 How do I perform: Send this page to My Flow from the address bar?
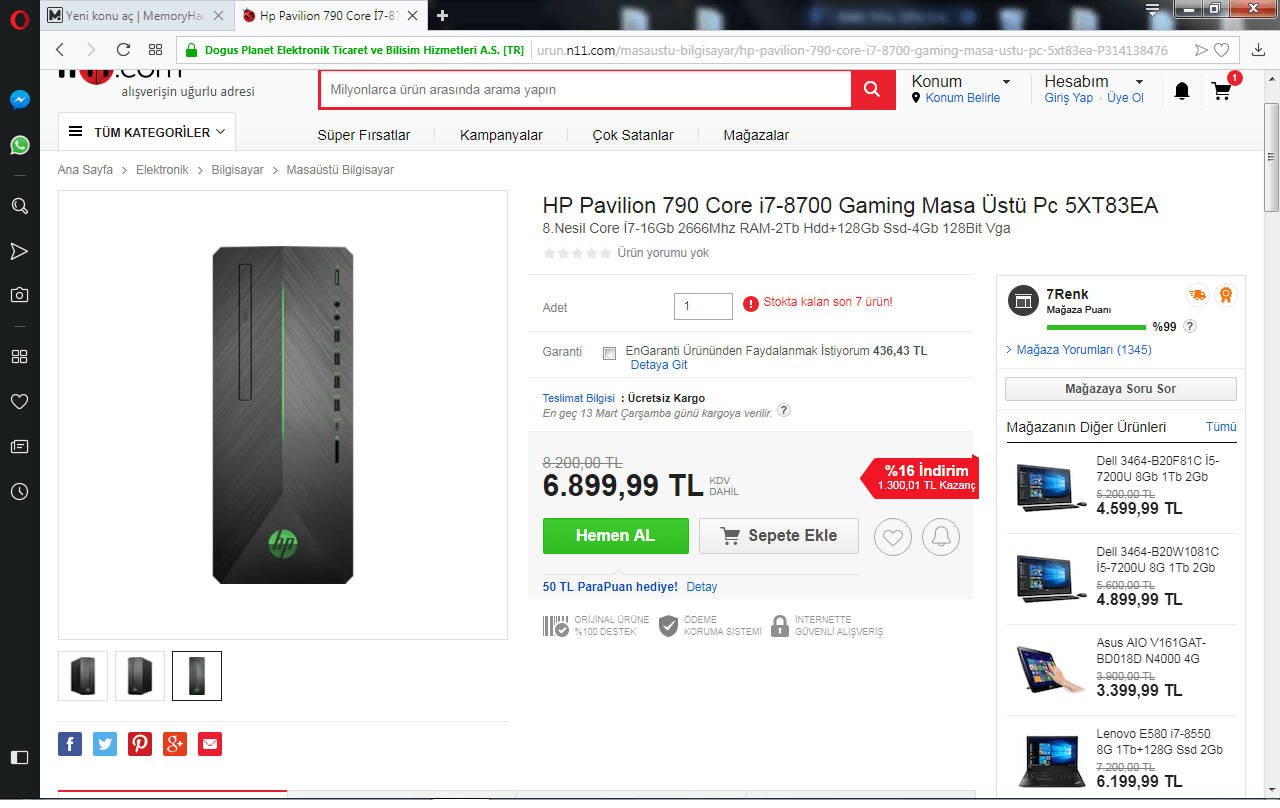click(1201, 50)
